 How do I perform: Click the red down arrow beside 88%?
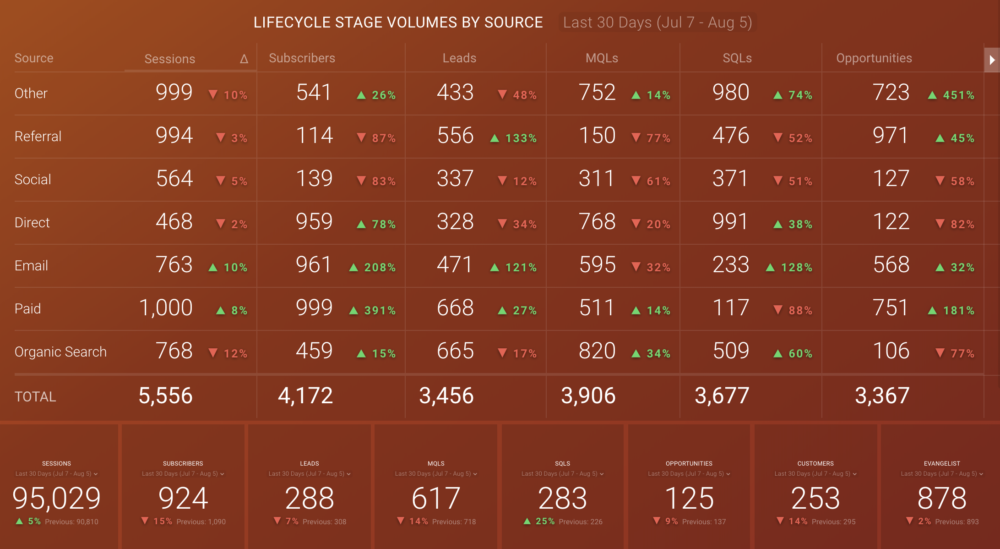pos(778,311)
